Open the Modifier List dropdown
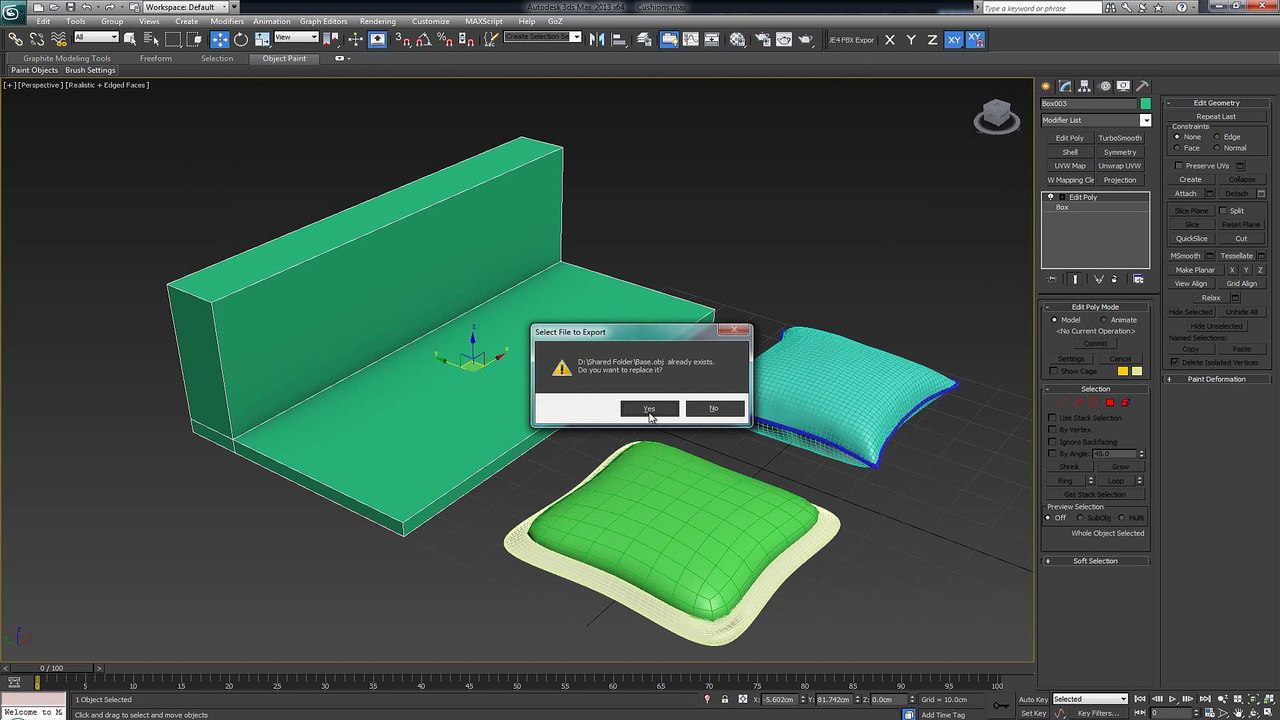1280x720 pixels. pos(1096,120)
